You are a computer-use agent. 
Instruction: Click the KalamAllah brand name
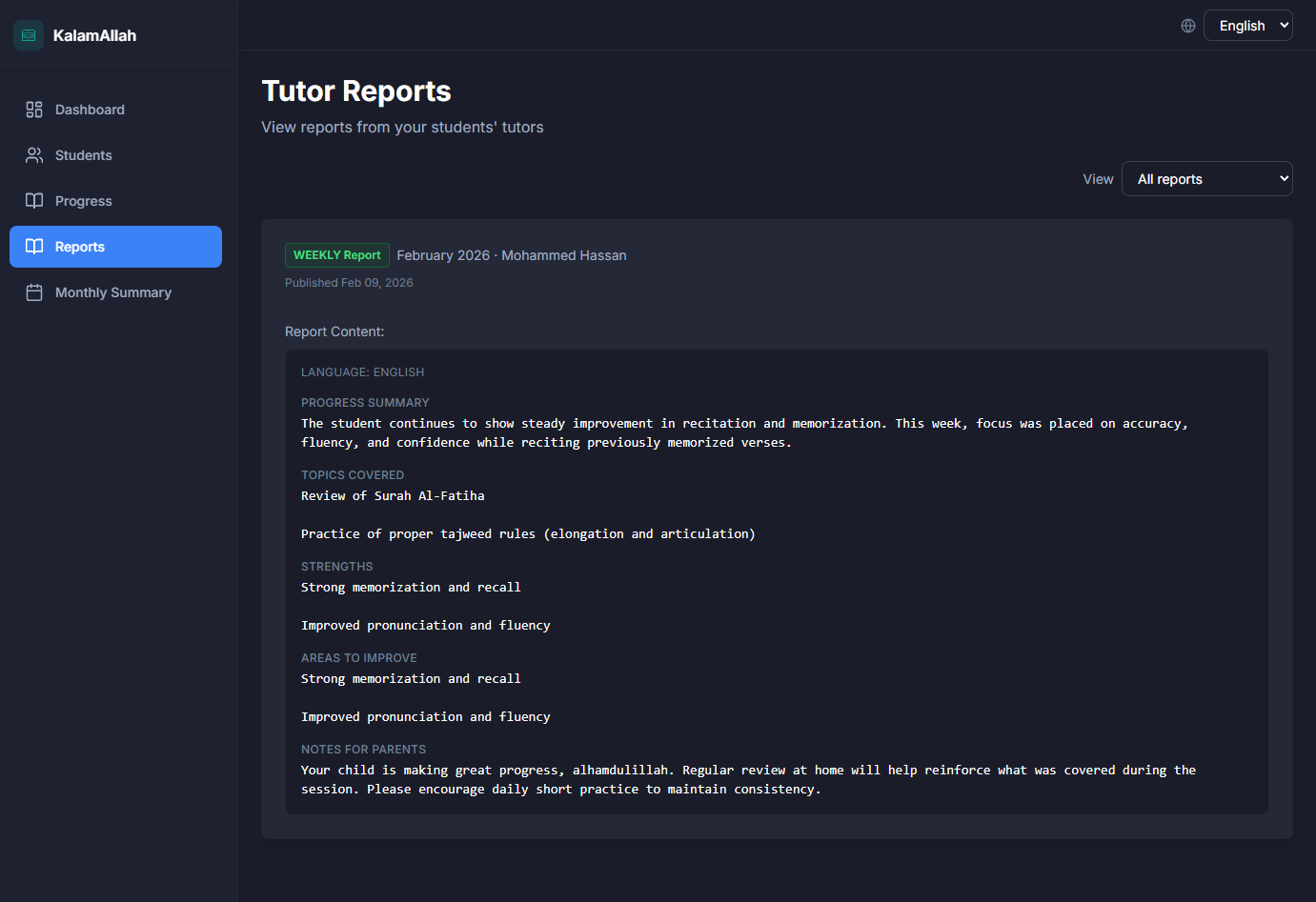[94, 35]
